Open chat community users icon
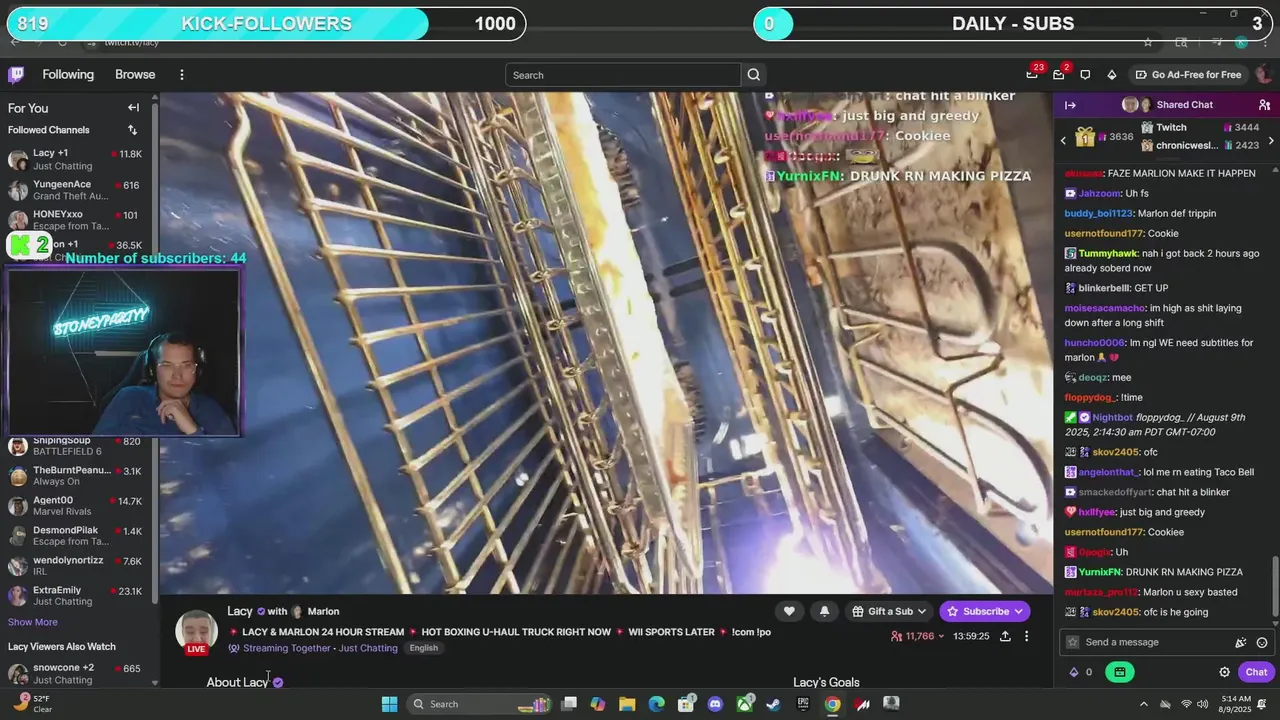Viewport: 1280px width, 720px height. click(x=1264, y=105)
